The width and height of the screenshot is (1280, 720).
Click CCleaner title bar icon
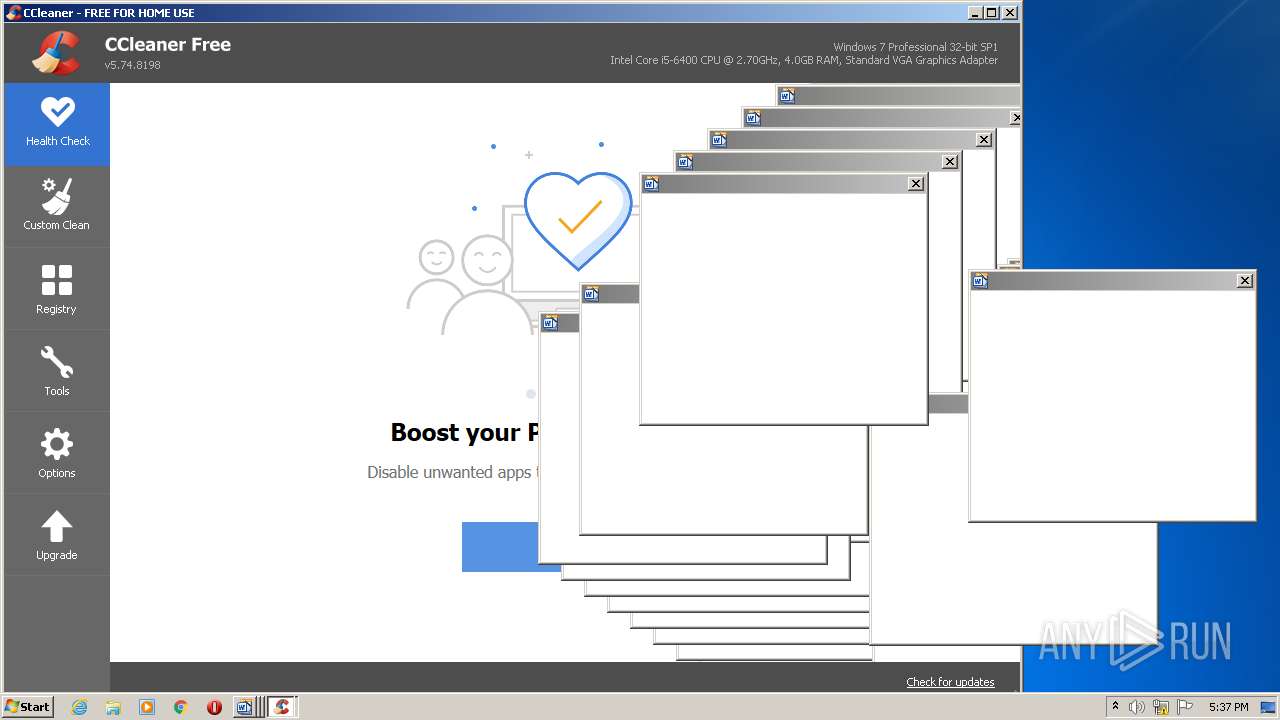[13, 13]
